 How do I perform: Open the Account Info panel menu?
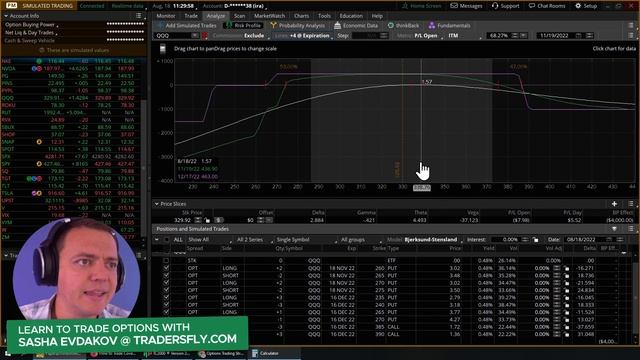(x=139, y=16)
